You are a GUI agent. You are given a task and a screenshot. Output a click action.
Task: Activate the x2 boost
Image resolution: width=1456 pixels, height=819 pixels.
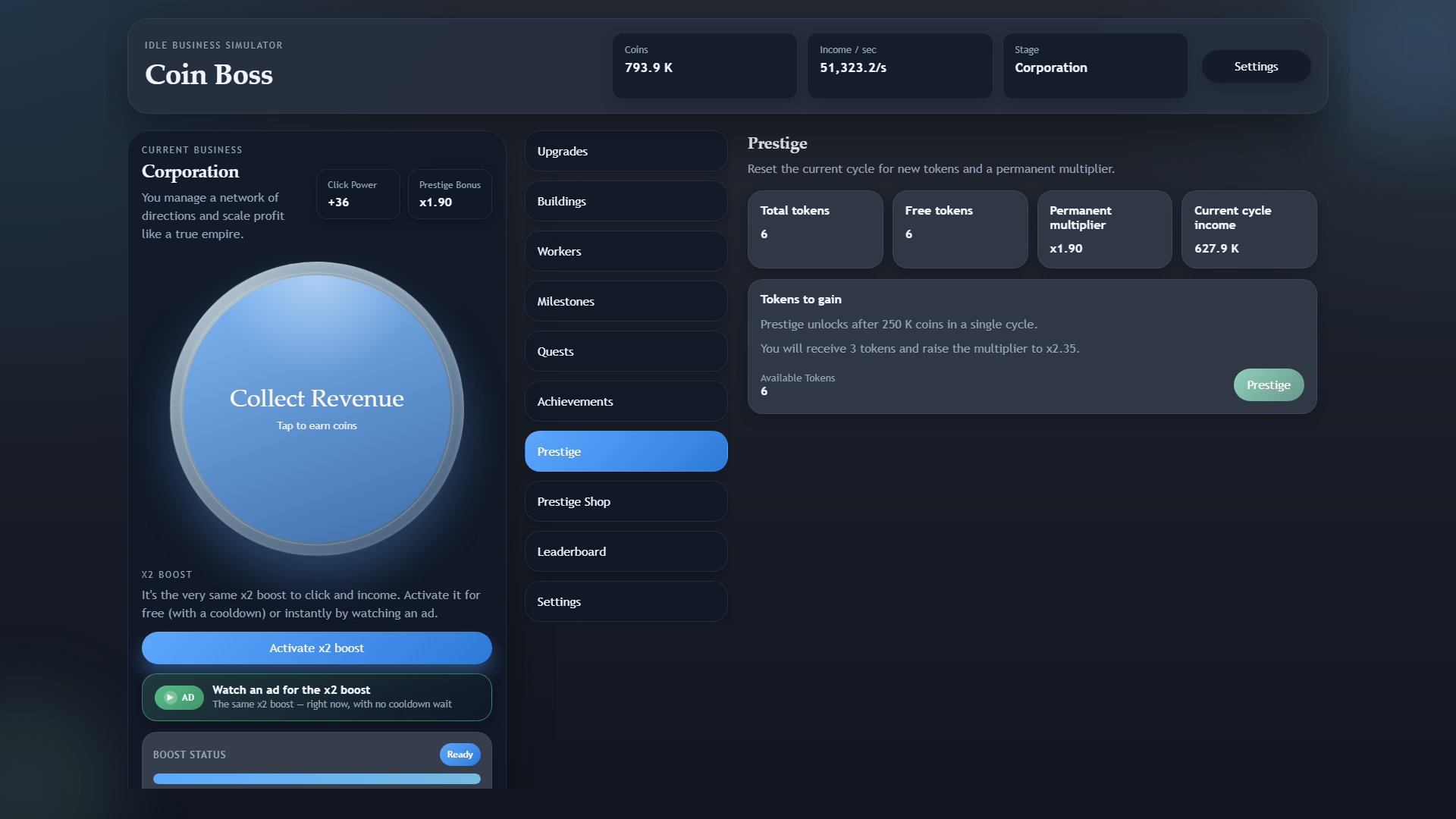click(317, 648)
